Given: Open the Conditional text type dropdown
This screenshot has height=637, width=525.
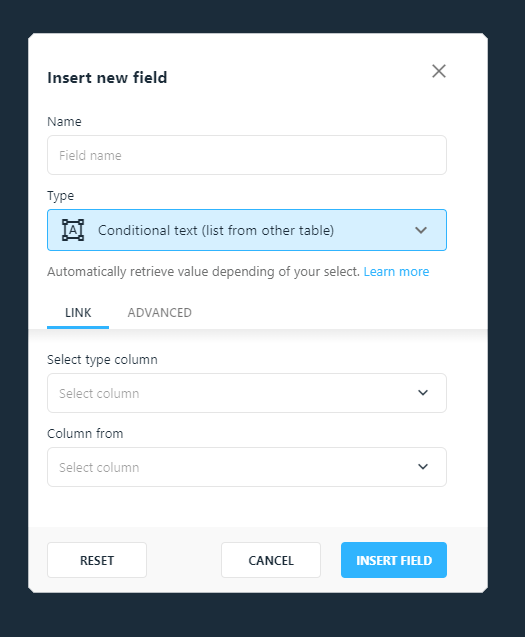Looking at the screenshot, I should (247, 230).
